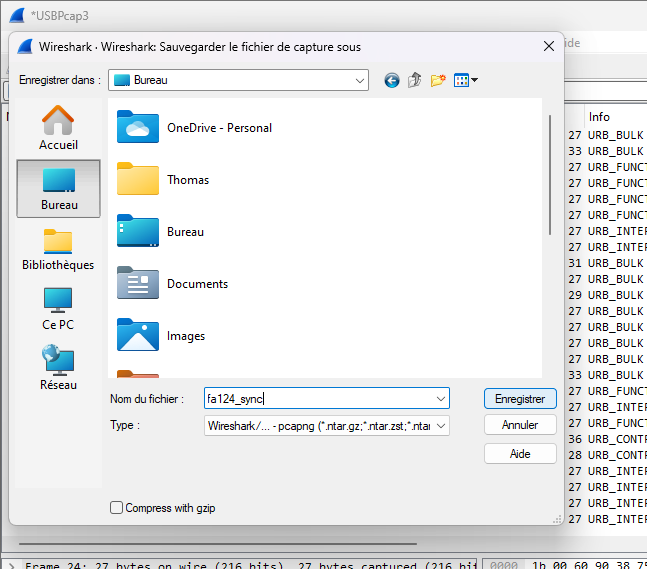The image size is (647, 569).
Task: Open the OneDrive - Personal folder
Action: click(x=219, y=128)
